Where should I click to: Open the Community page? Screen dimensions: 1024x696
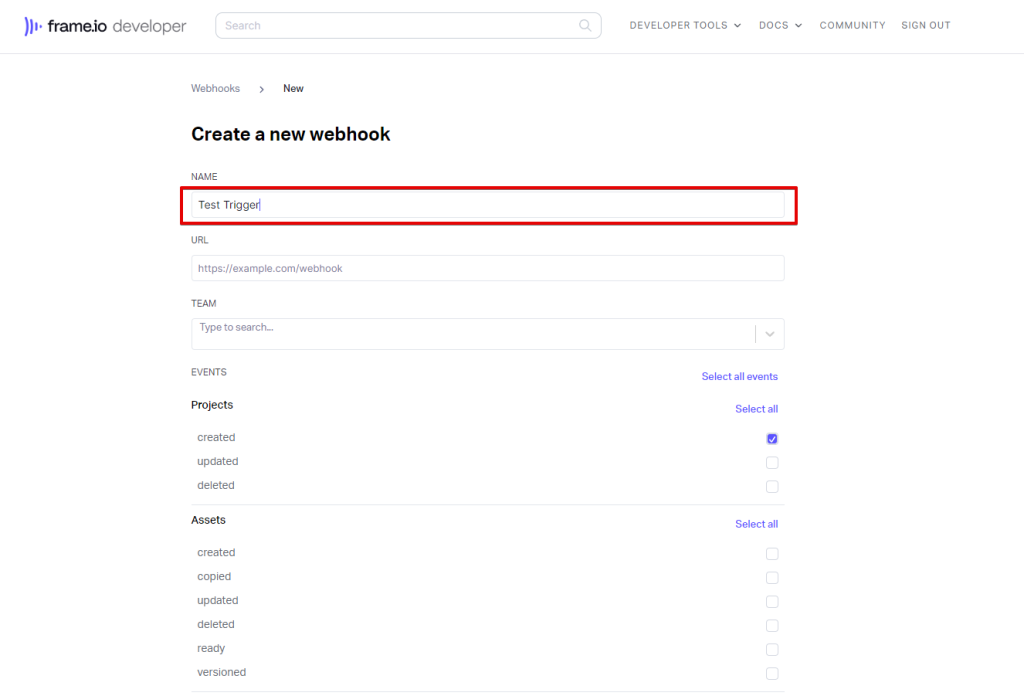coord(852,26)
